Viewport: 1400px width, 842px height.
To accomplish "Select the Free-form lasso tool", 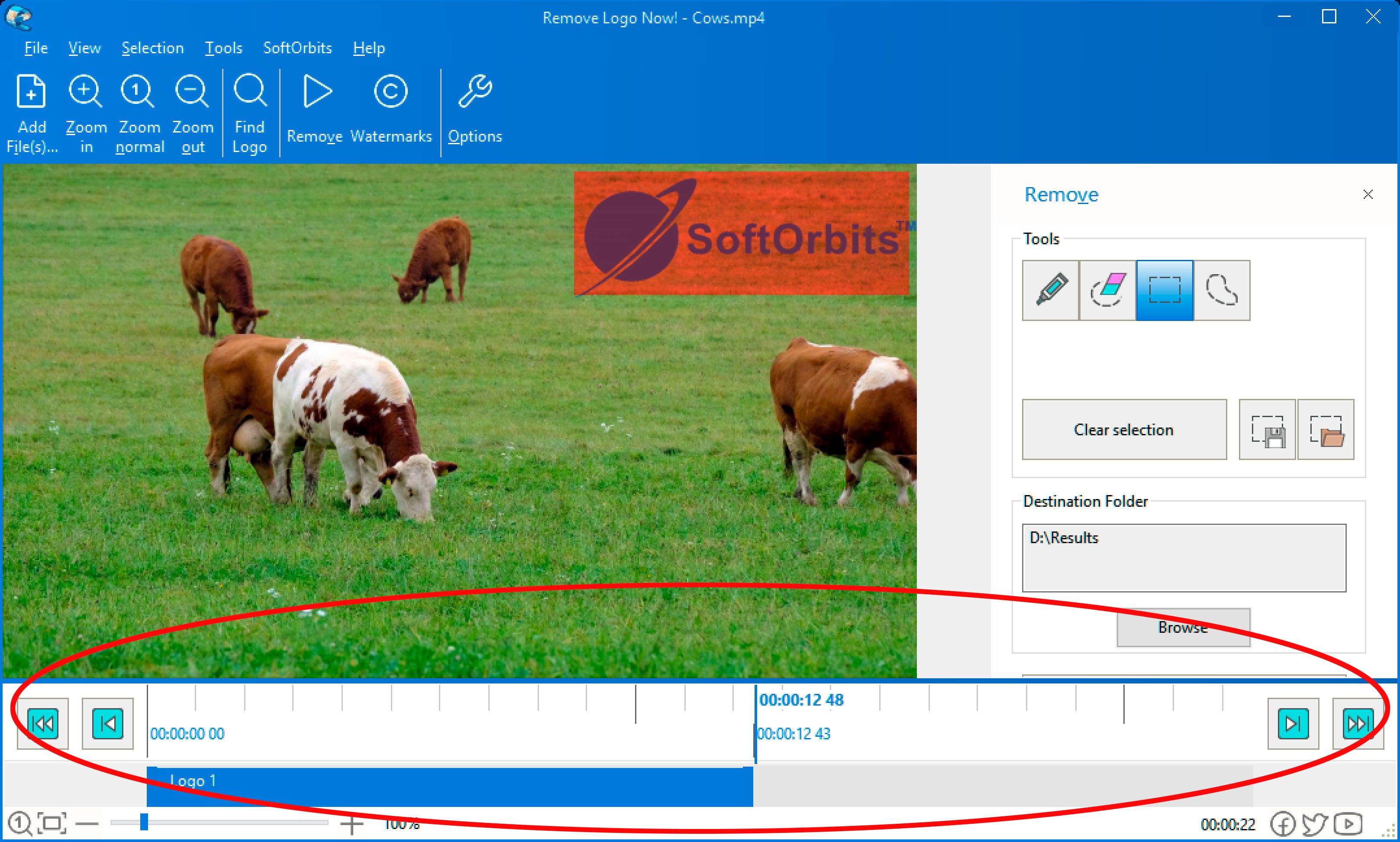I will click(1221, 291).
